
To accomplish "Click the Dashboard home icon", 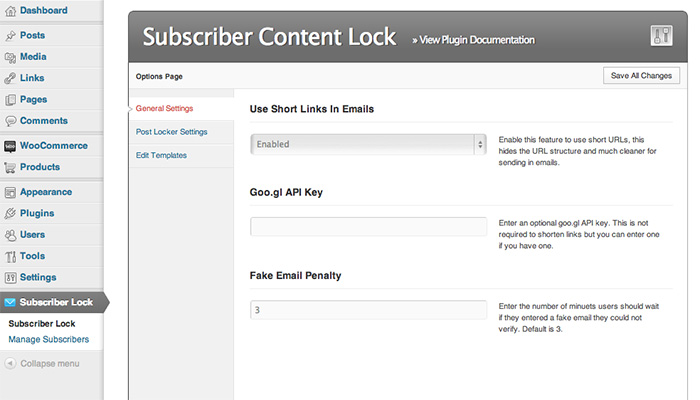I will tap(10, 11).
